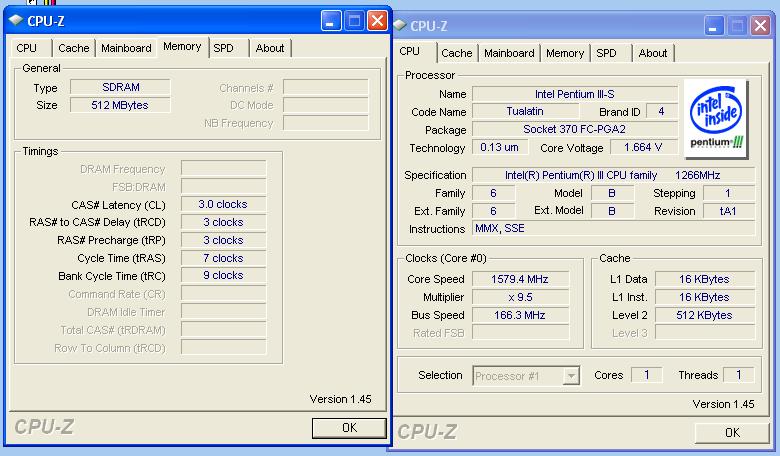Open the Cache tab in the right window
Screen dimensions: 780x456
pos(457,53)
